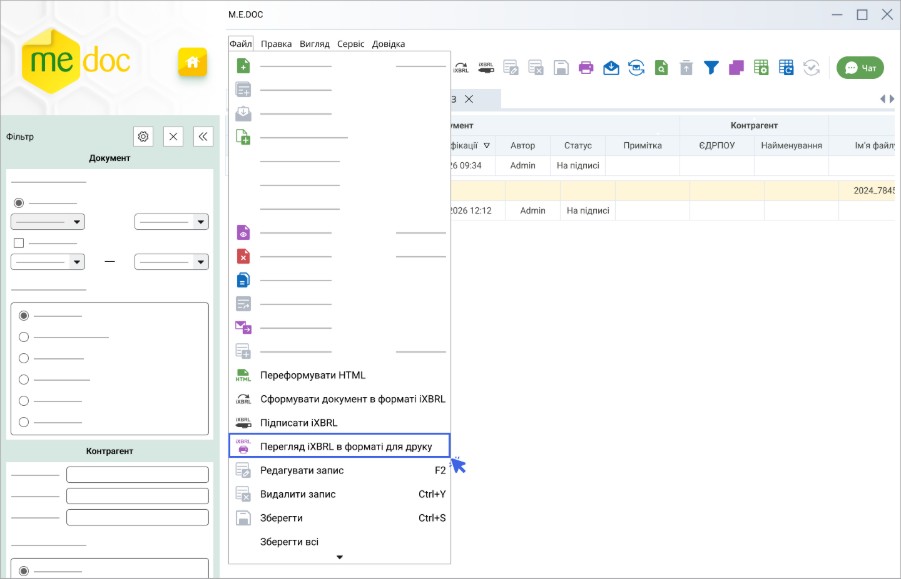Click the ЄДРПОУ column header
This screenshot has width=901, height=579.
pos(717,146)
